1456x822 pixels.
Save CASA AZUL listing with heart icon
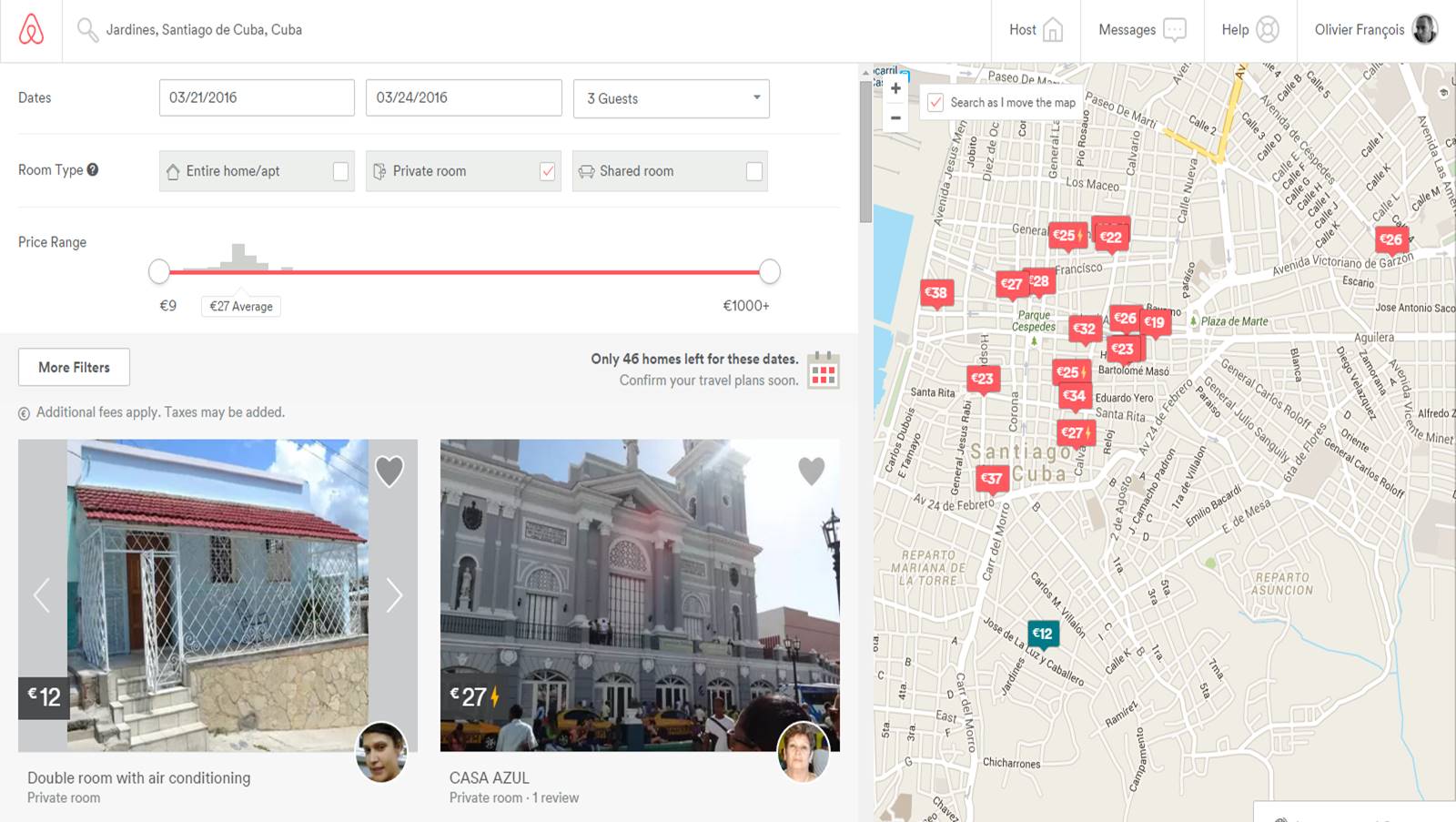tap(812, 471)
